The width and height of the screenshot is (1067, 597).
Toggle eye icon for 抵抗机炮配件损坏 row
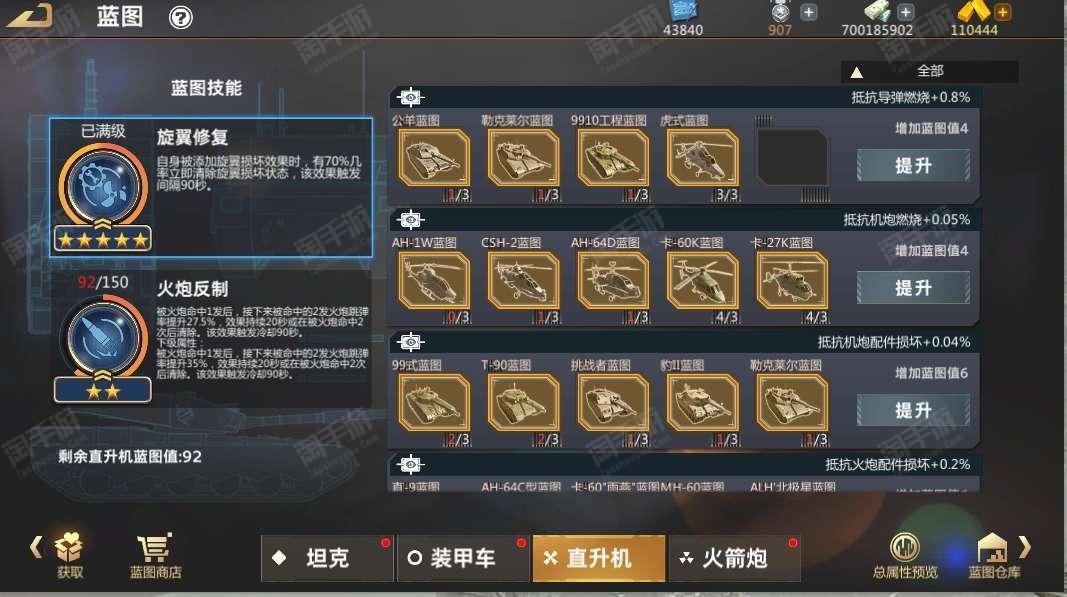click(x=410, y=342)
